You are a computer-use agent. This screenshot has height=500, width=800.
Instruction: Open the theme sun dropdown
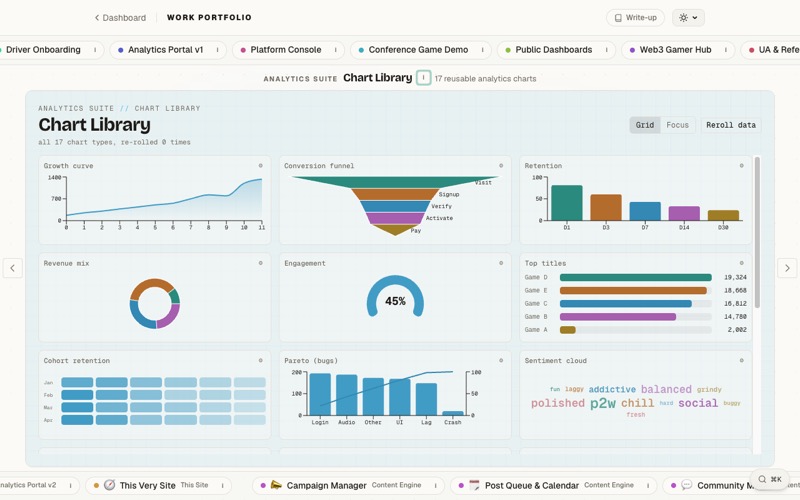(x=688, y=18)
